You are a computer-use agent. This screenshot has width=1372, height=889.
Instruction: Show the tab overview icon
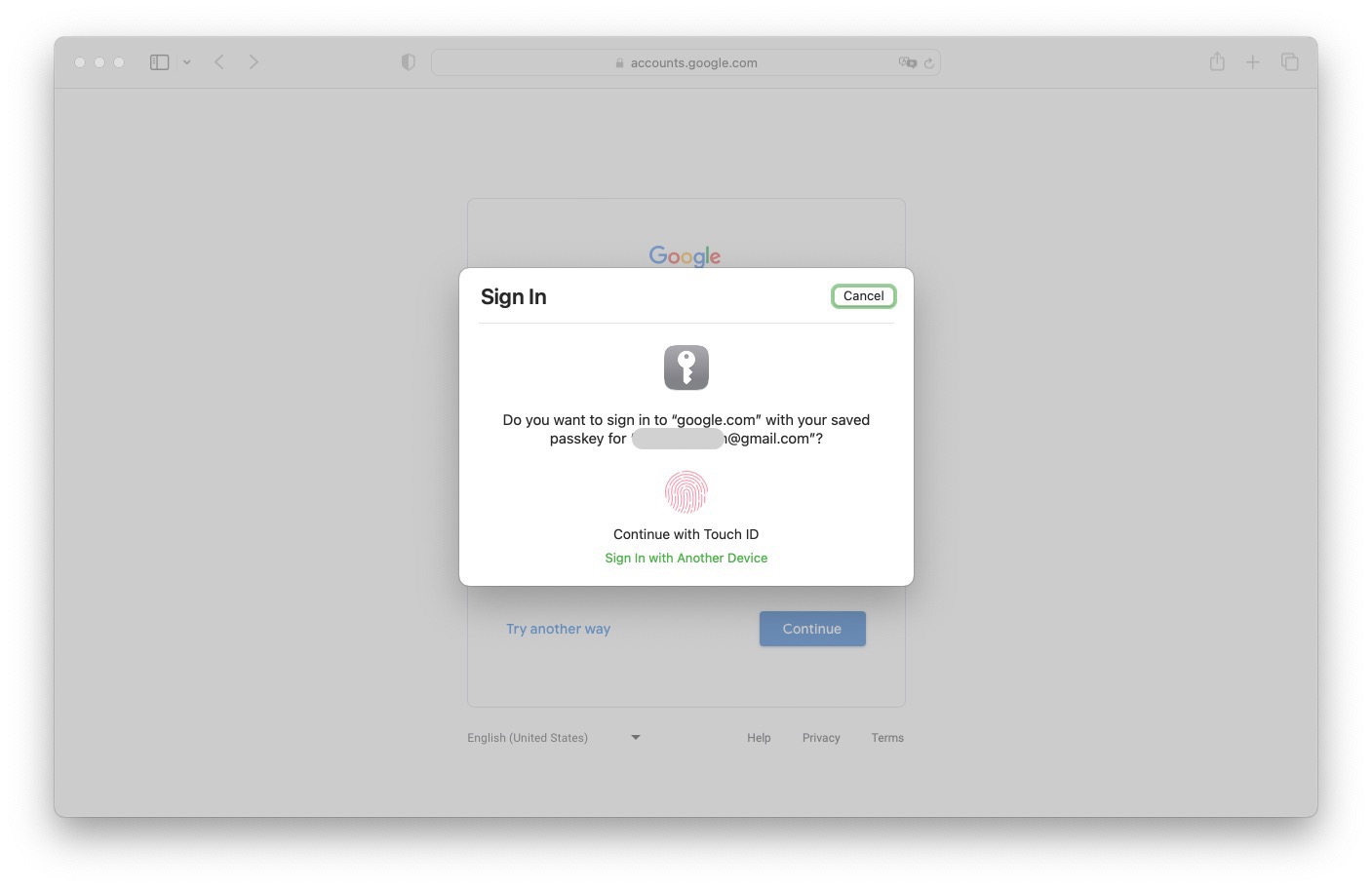click(1289, 62)
